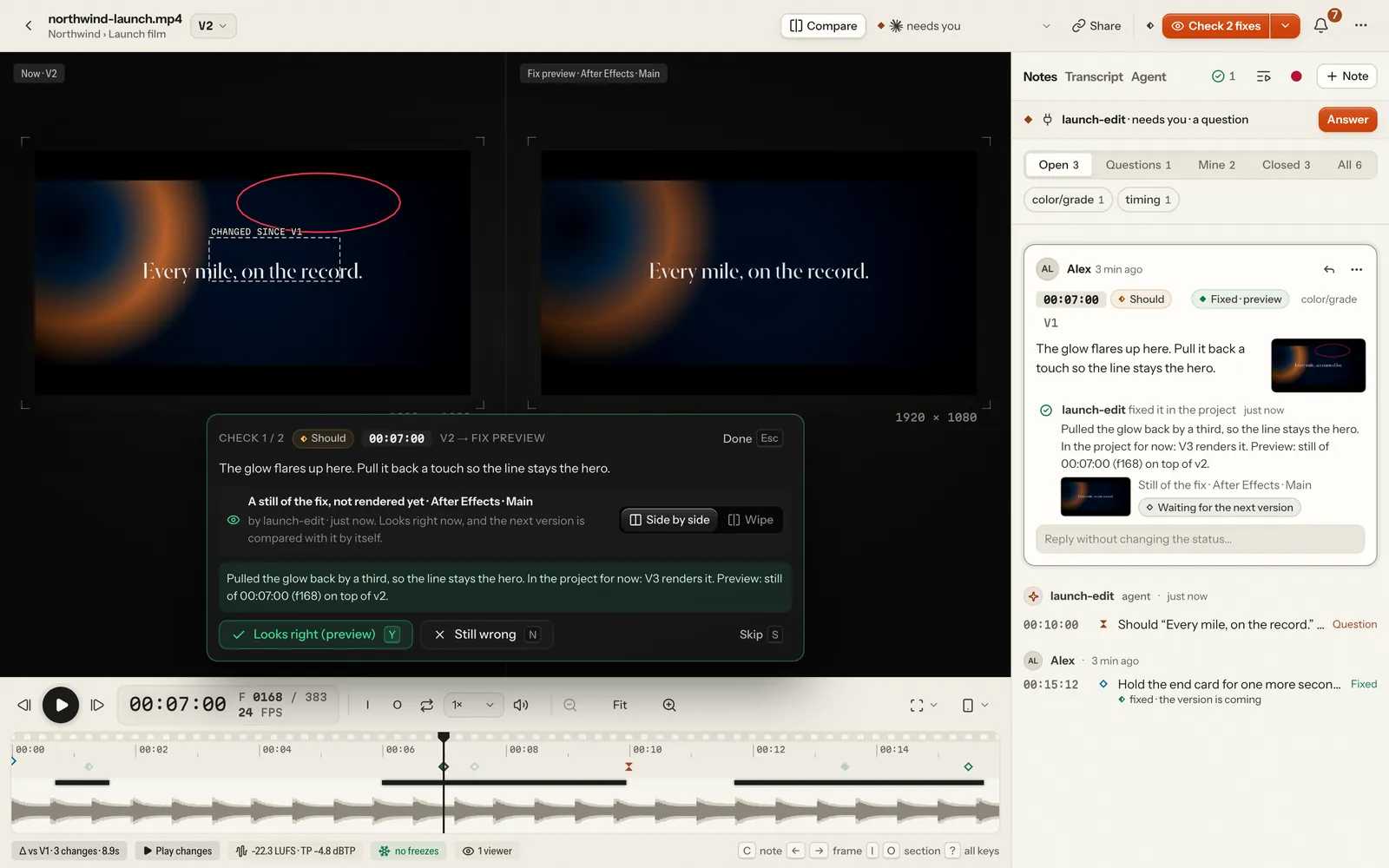Click the reply without changing status field
Image resolution: width=1389 pixels, height=868 pixels.
pos(1200,539)
